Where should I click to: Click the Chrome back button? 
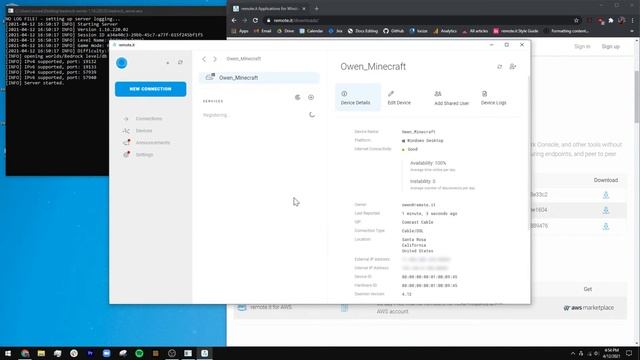pos(234,20)
